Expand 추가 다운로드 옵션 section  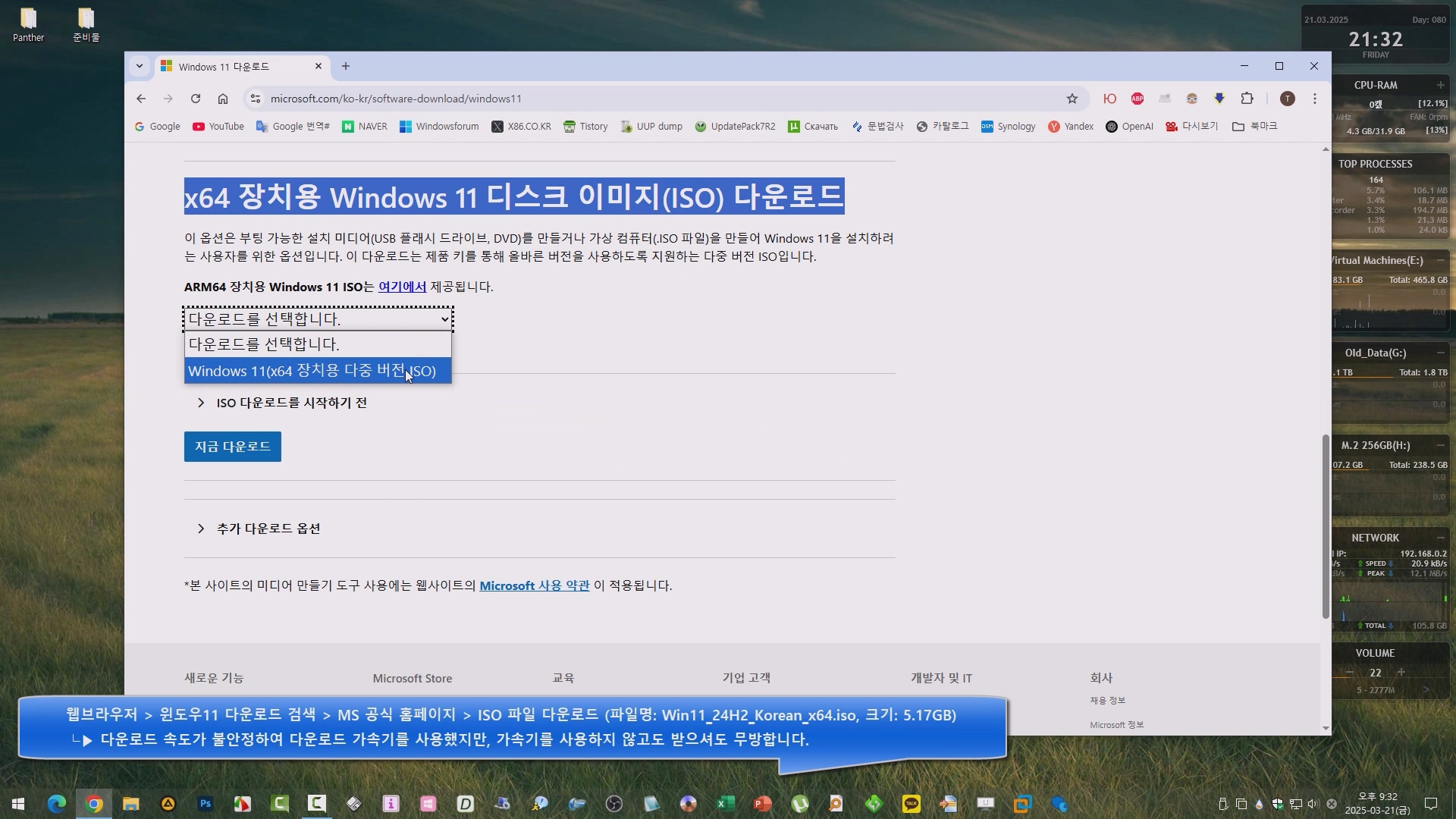(x=259, y=529)
